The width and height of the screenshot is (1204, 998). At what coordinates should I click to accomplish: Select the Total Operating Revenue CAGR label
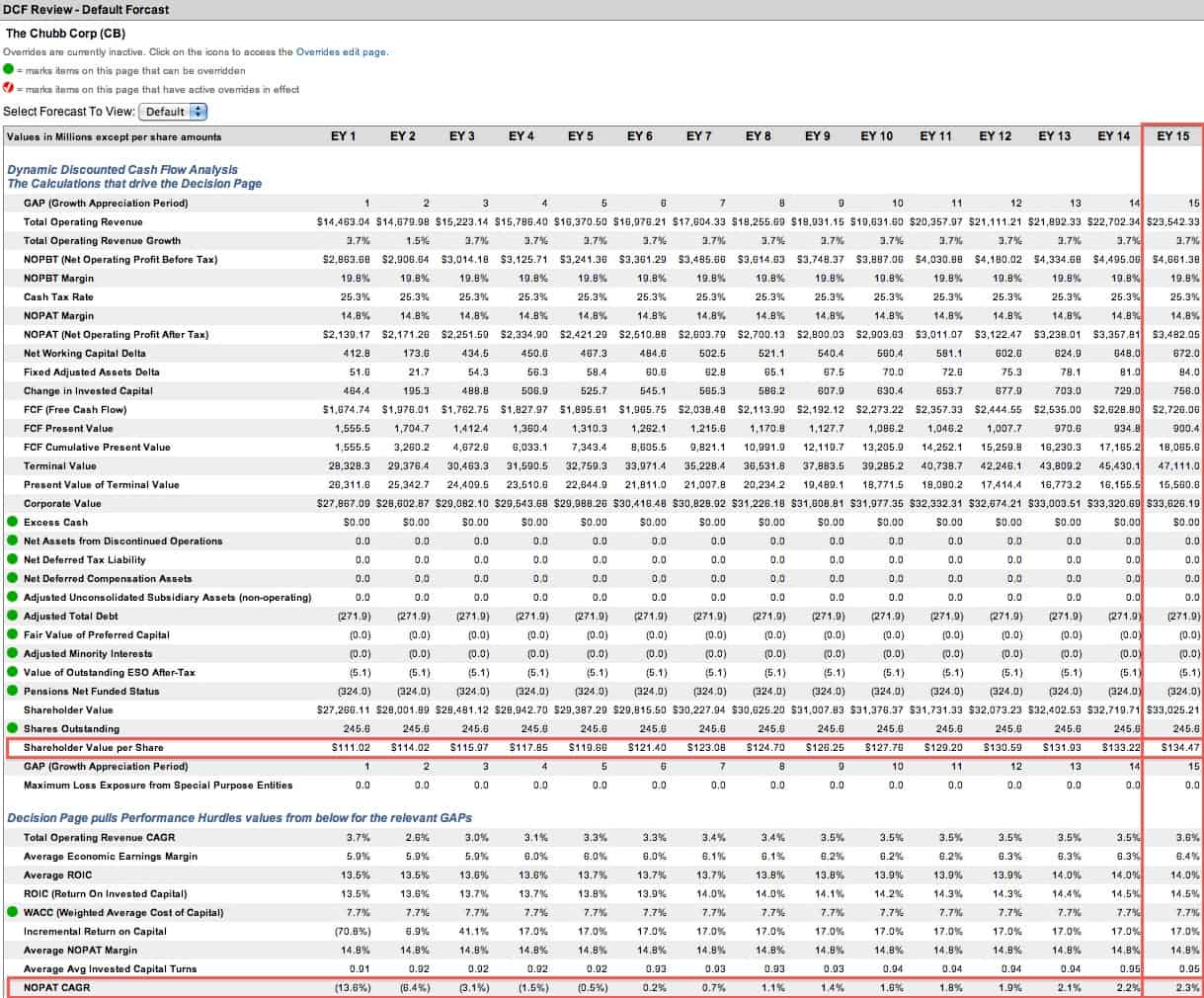99,837
